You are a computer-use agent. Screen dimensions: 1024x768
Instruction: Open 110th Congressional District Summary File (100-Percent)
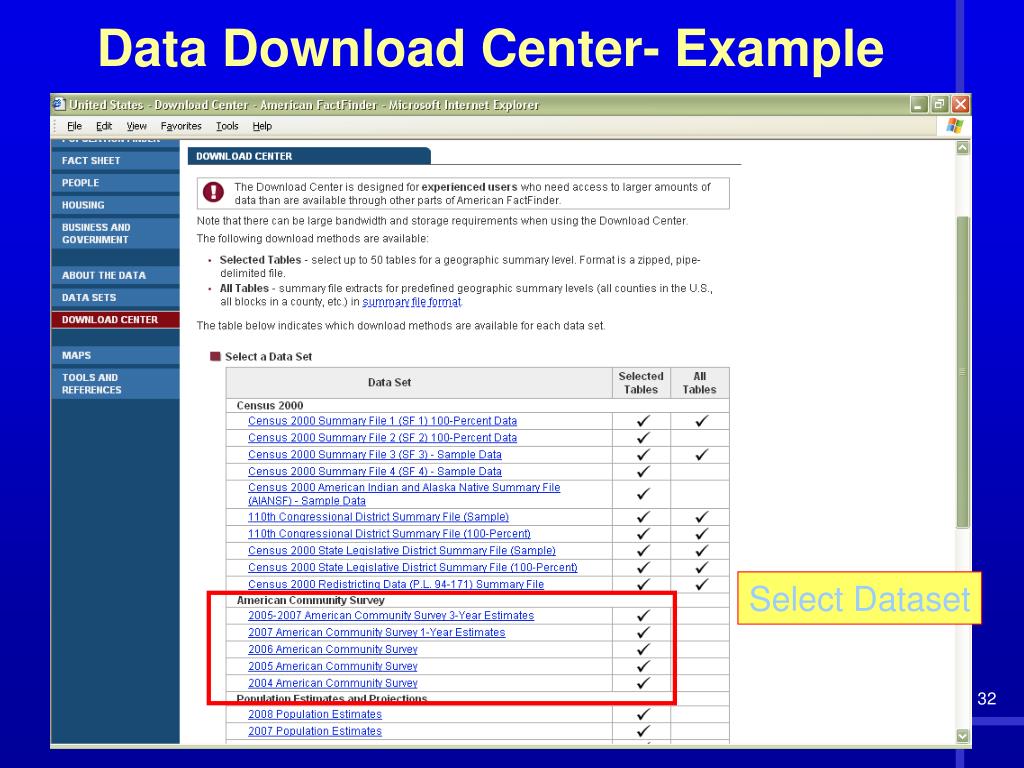[x=389, y=534]
